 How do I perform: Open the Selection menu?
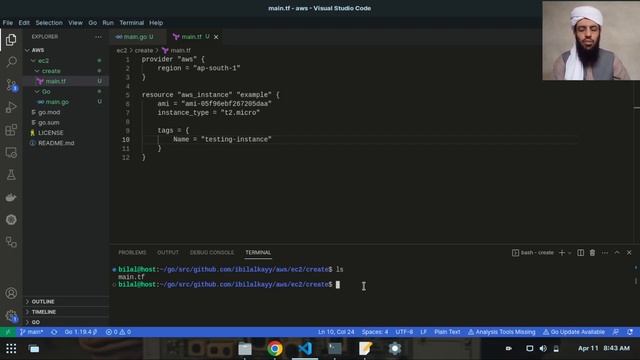click(x=49, y=23)
